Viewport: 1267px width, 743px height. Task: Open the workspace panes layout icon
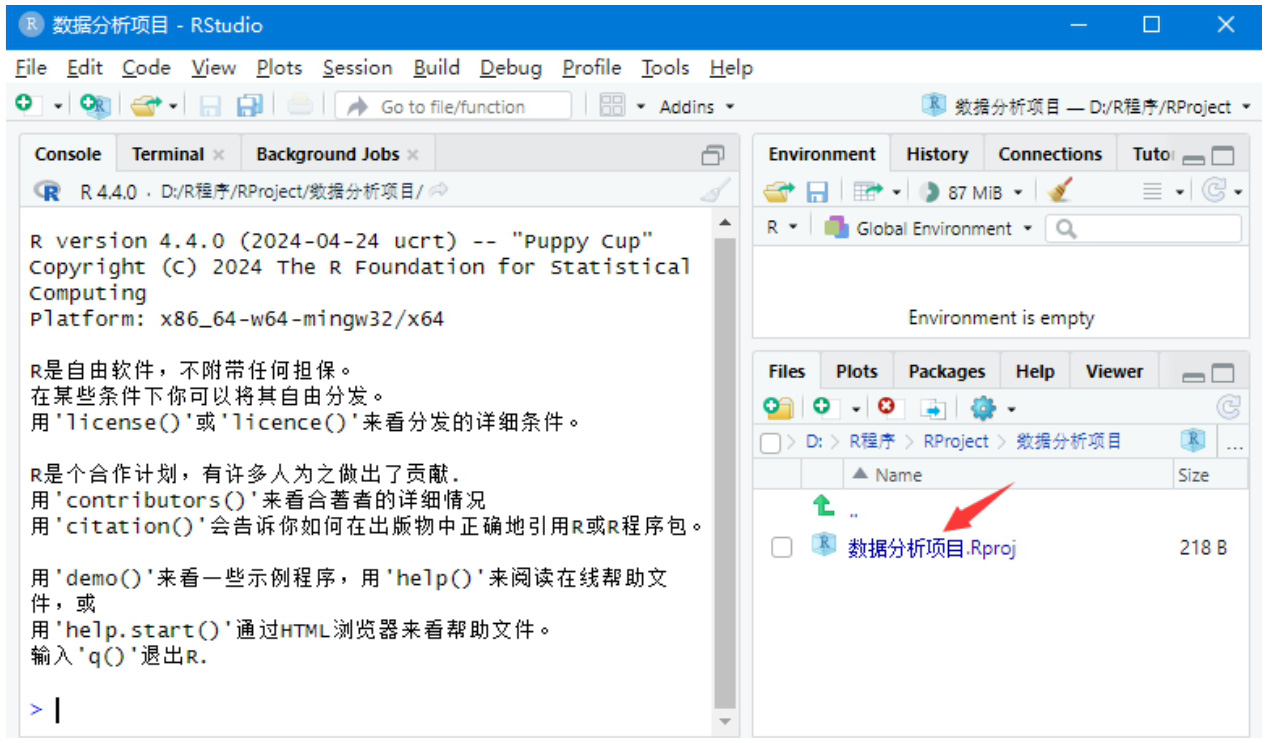612,106
